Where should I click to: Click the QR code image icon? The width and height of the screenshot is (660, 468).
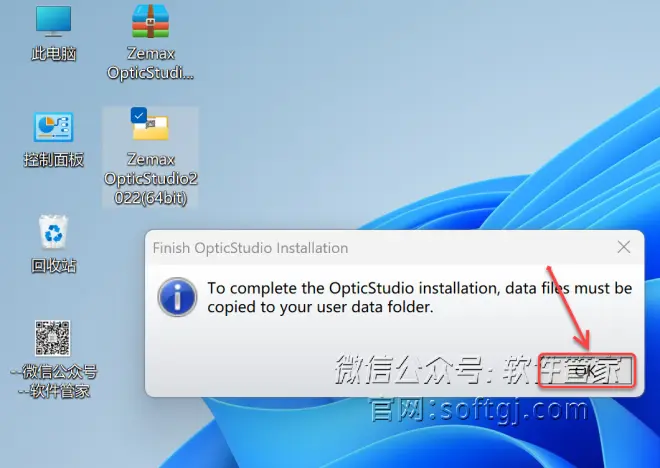(53, 338)
